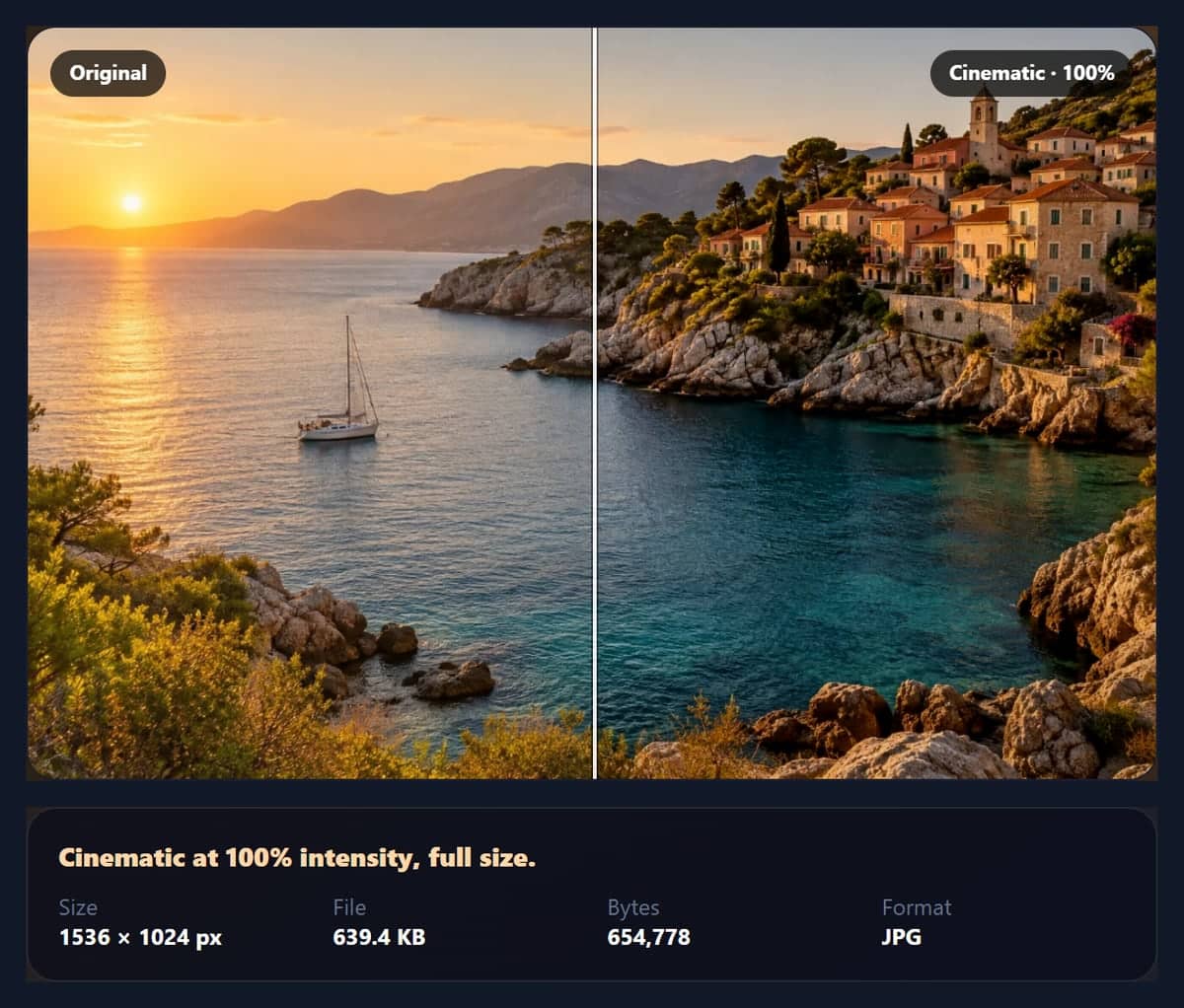Click the setting sun in the original preview
The height and width of the screenshot is (1008, 1184).
(x=131, y=202)
